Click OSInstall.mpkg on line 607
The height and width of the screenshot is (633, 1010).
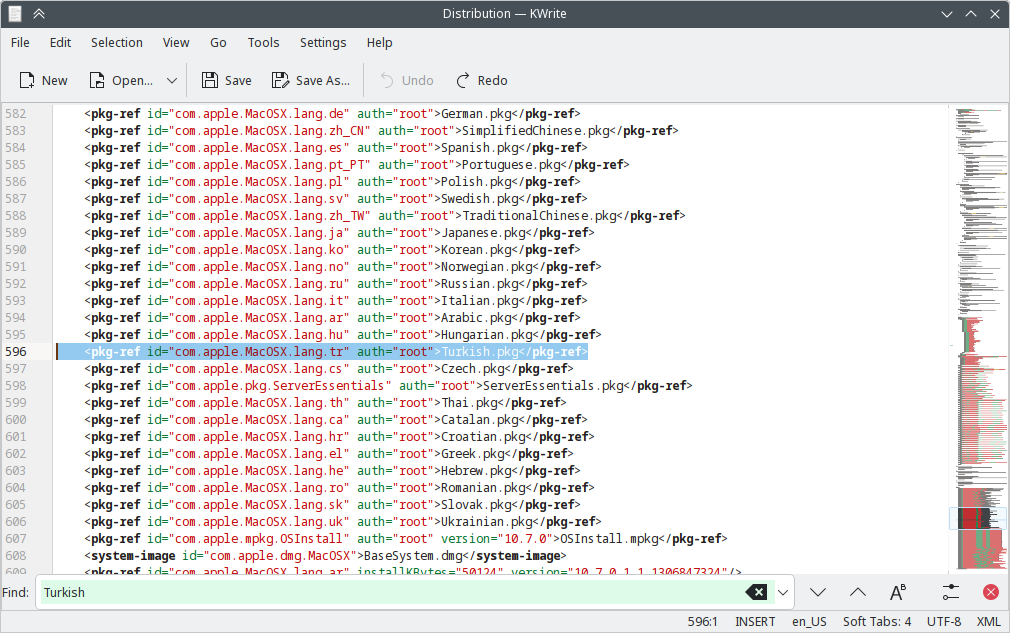(x=610, y=539)
